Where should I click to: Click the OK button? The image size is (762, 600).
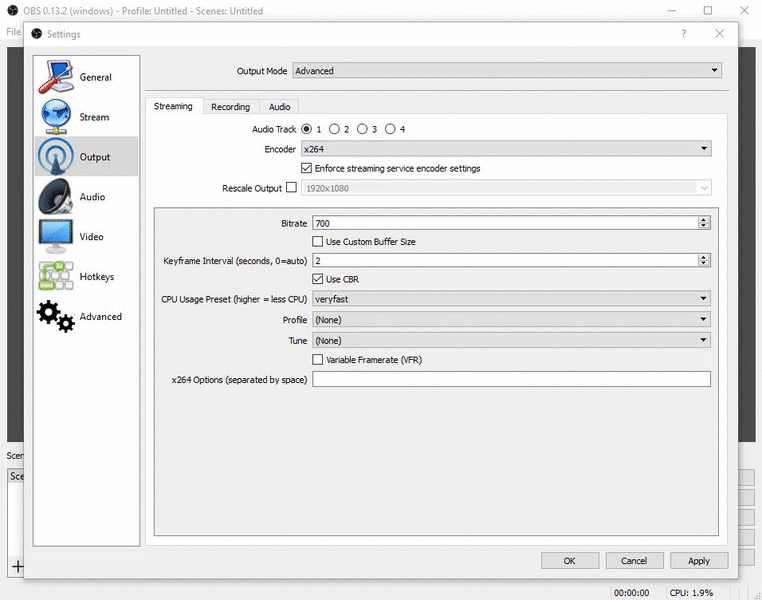pyautogui.click(x=570, y=561)
